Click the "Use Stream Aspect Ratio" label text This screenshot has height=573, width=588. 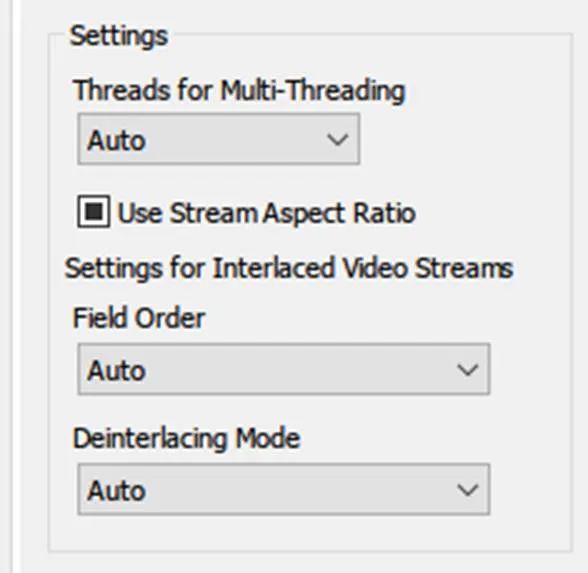[x=267, y=213]
